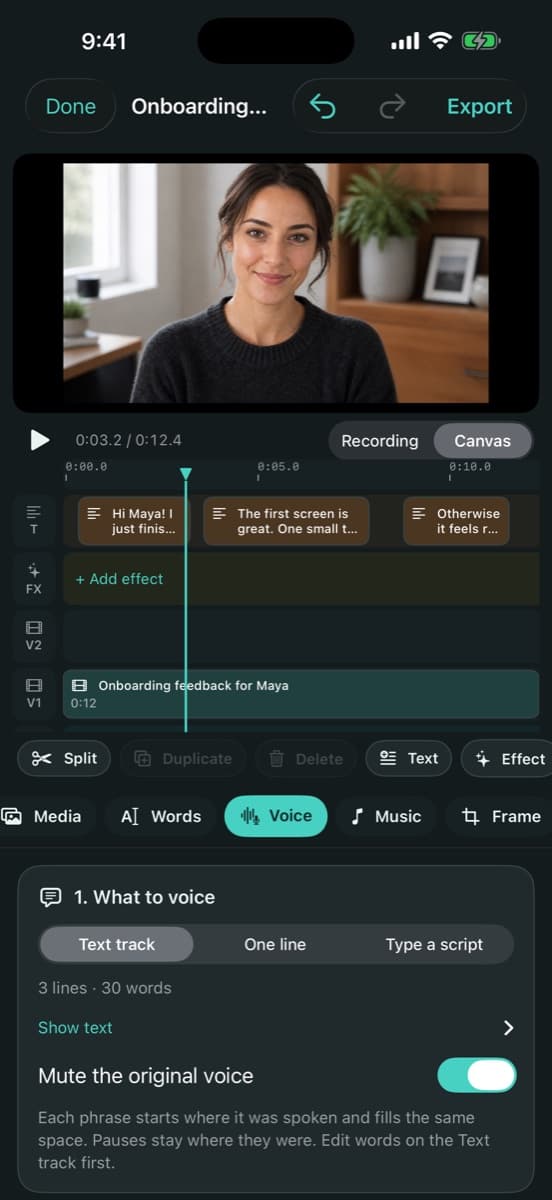Select 'The first screen is great' text clip

click(286, 521)
